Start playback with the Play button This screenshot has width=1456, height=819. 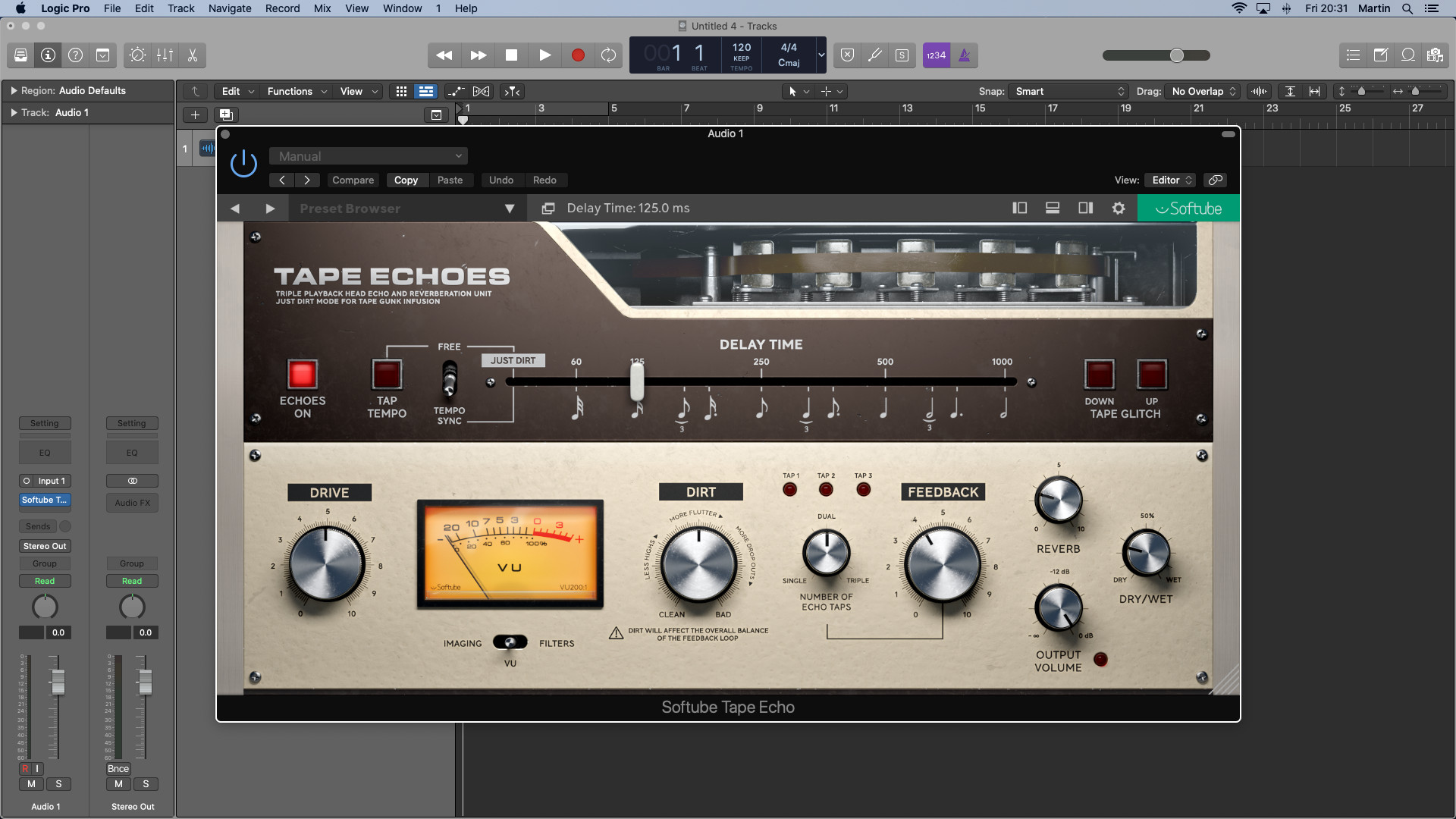[x=545, y=55]
